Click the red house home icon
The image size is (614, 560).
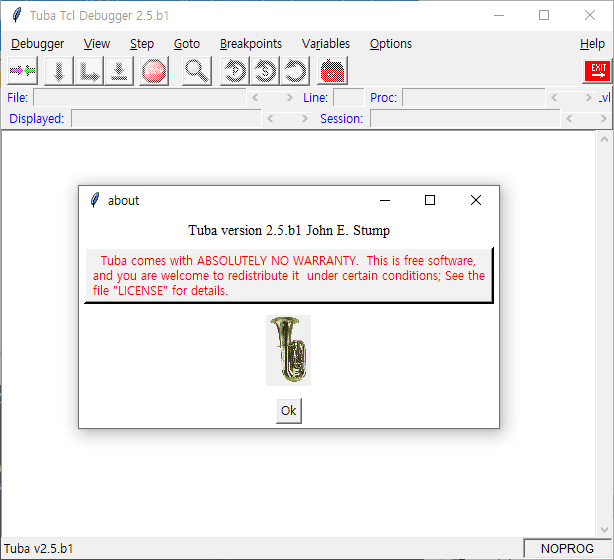pyautogui.click(x=332, y=71)
